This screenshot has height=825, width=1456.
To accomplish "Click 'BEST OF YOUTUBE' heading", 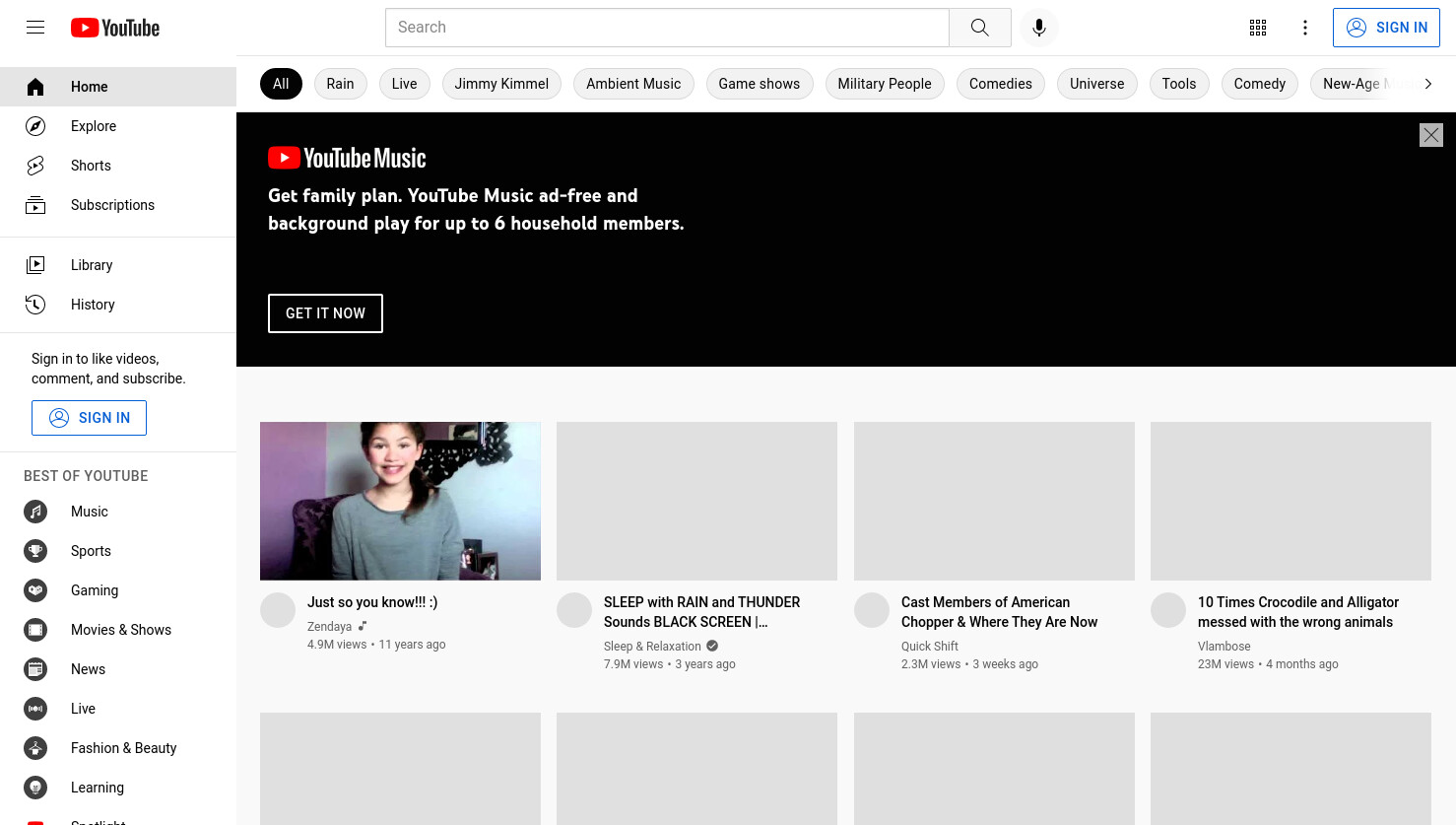I will [86, 476].
